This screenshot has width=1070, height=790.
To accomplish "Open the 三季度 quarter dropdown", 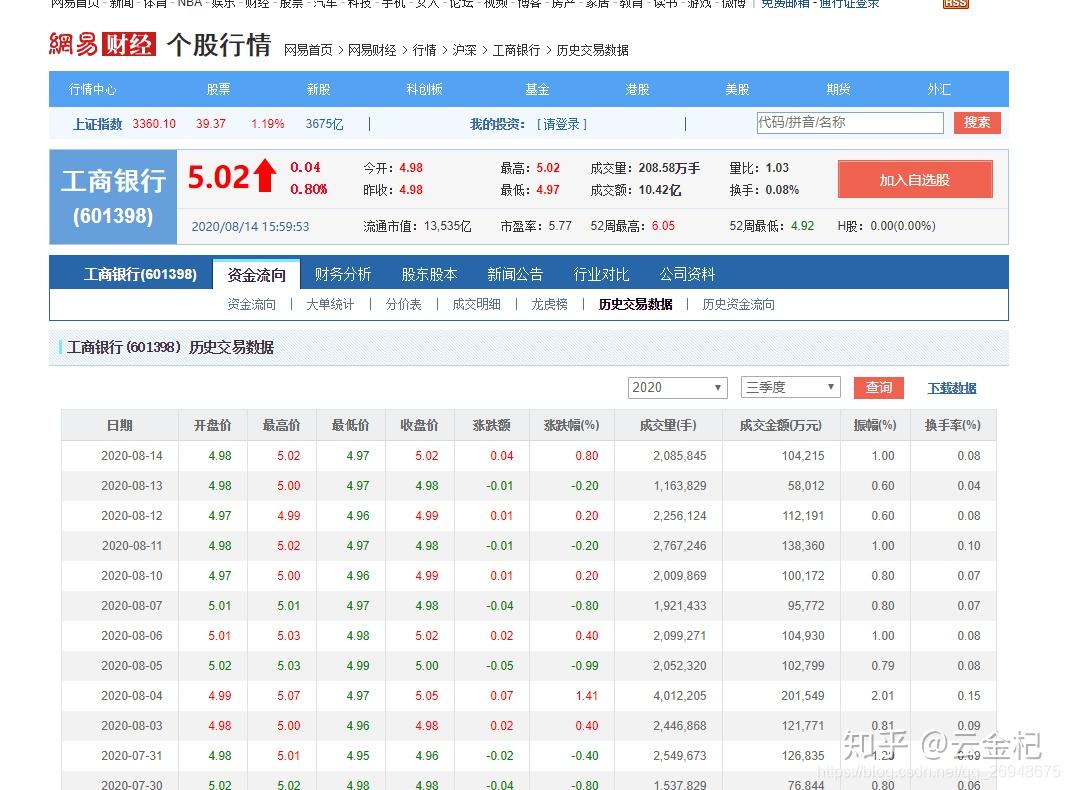I will click(790, 387).
